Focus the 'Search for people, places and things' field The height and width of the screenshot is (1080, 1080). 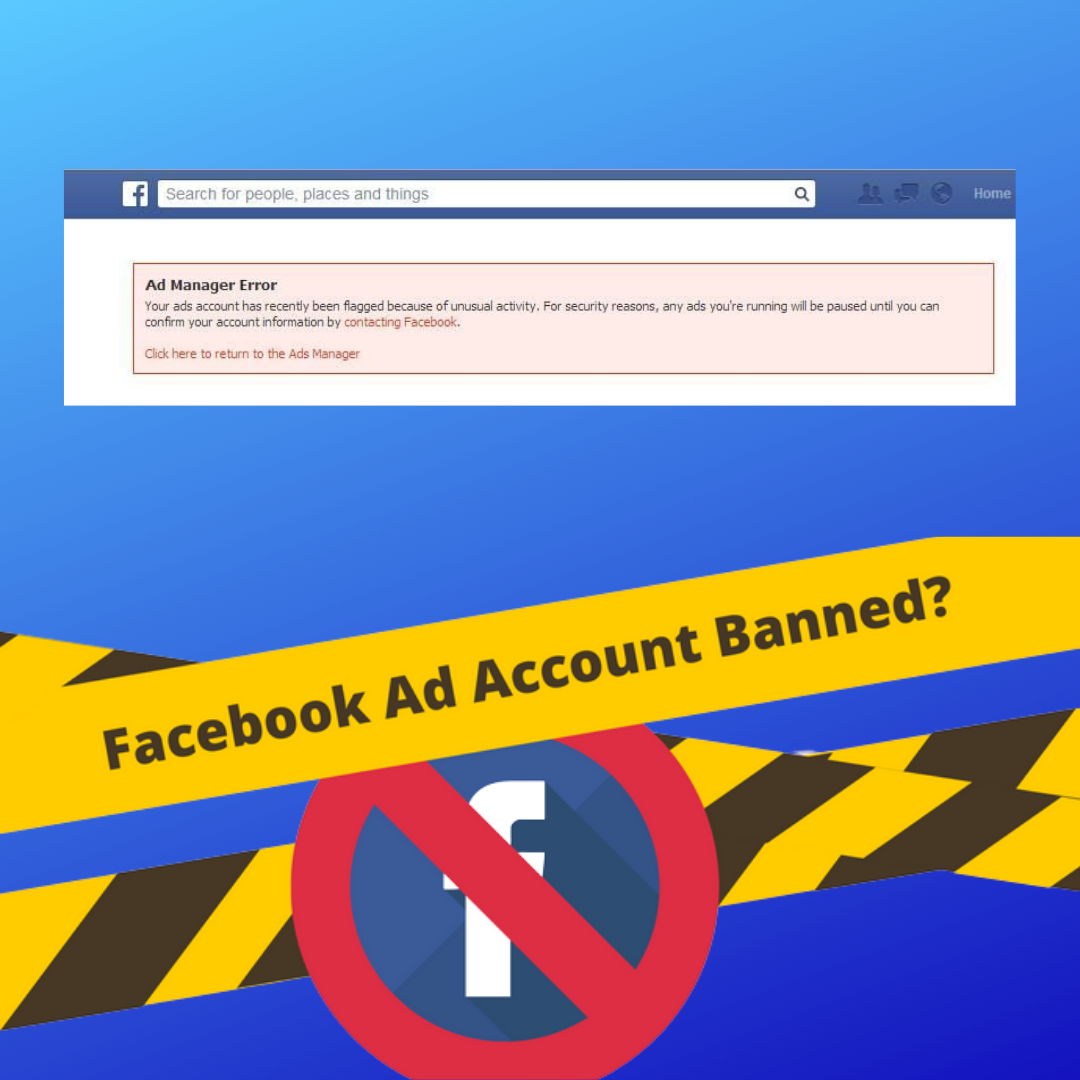(486, 194)
